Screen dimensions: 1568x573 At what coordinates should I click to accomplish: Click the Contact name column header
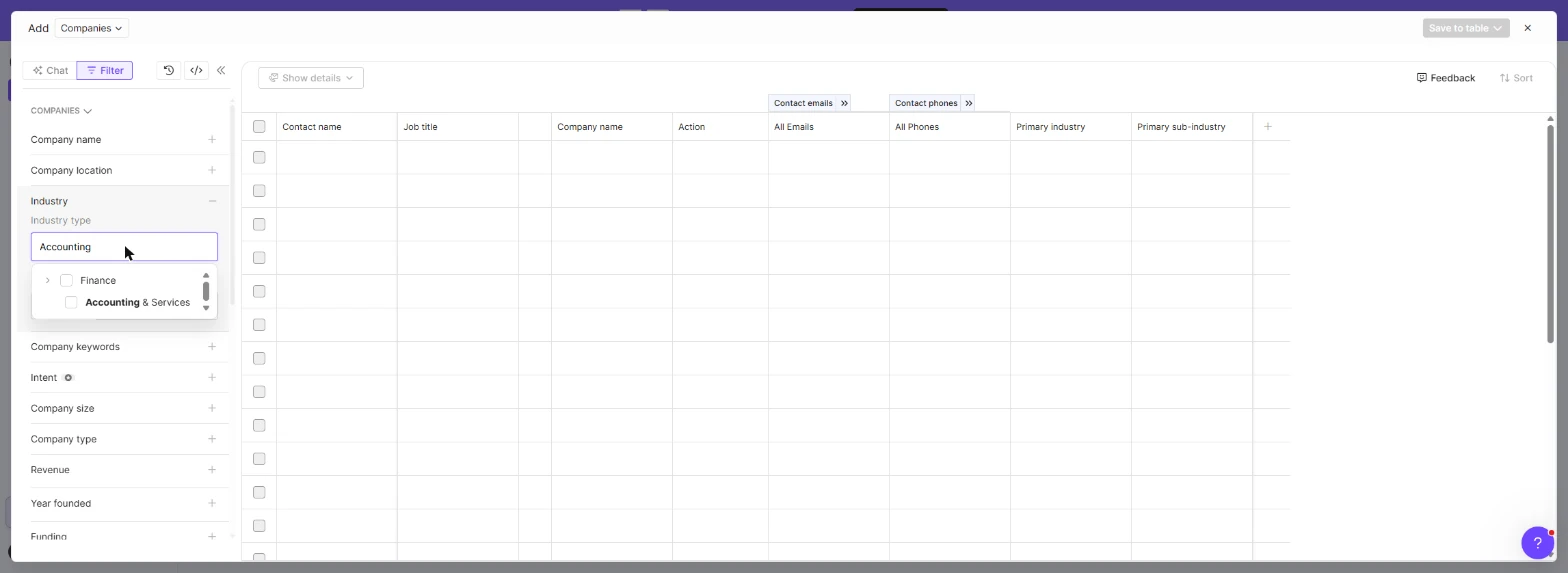(x=337, y=127)
